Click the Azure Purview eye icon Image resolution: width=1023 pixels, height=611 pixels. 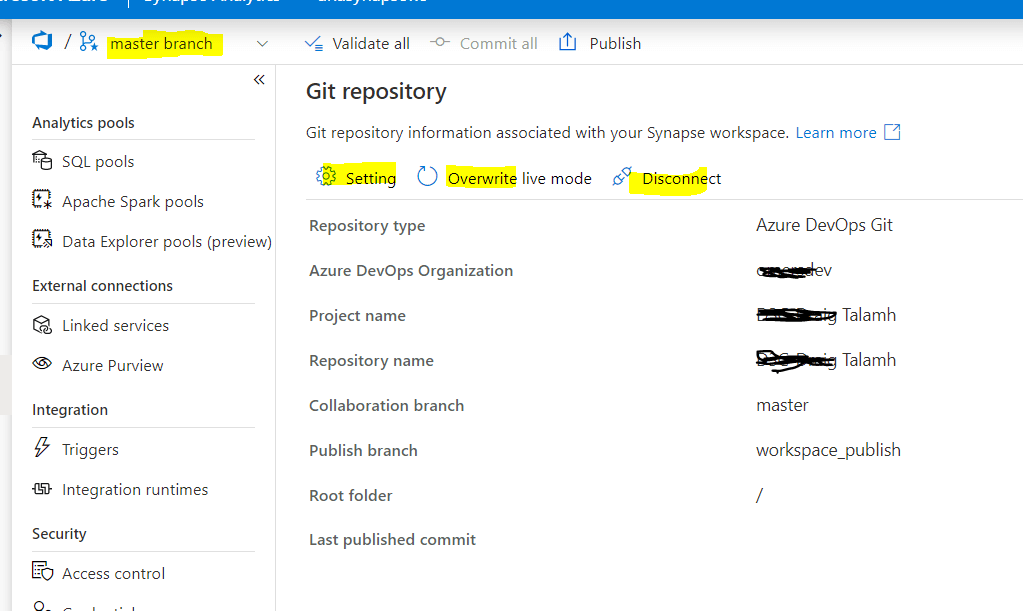click(x=42, y=363)
